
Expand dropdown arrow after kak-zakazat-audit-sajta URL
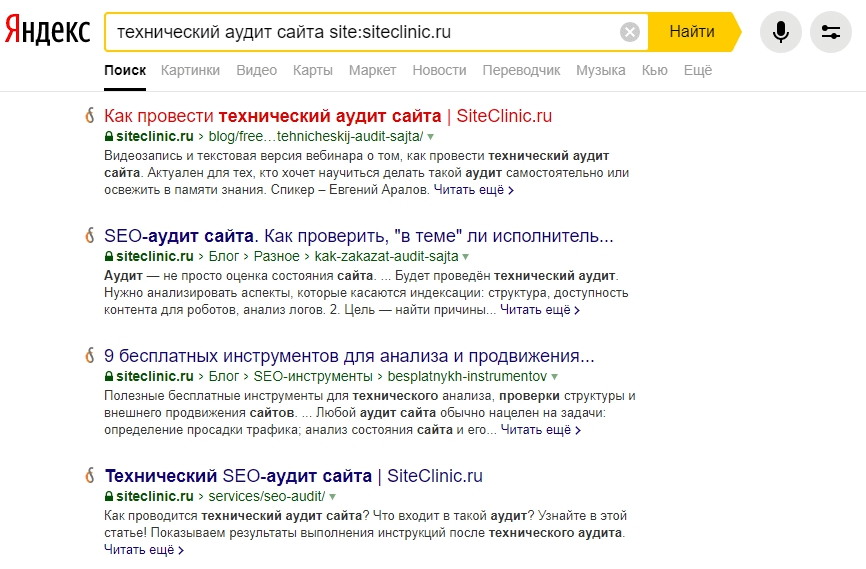point(466,257)
